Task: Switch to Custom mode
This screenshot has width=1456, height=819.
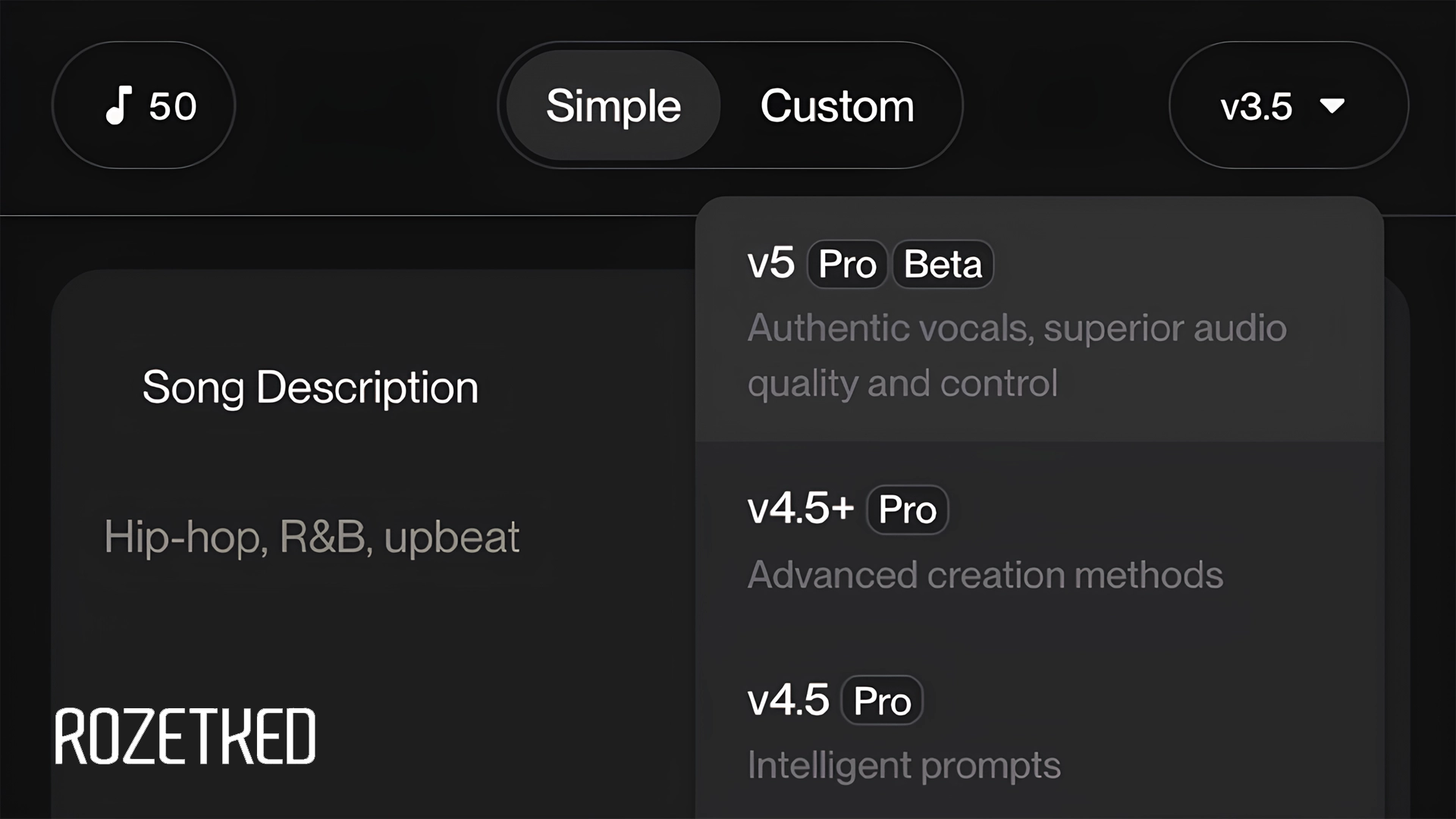Action: 837,105
